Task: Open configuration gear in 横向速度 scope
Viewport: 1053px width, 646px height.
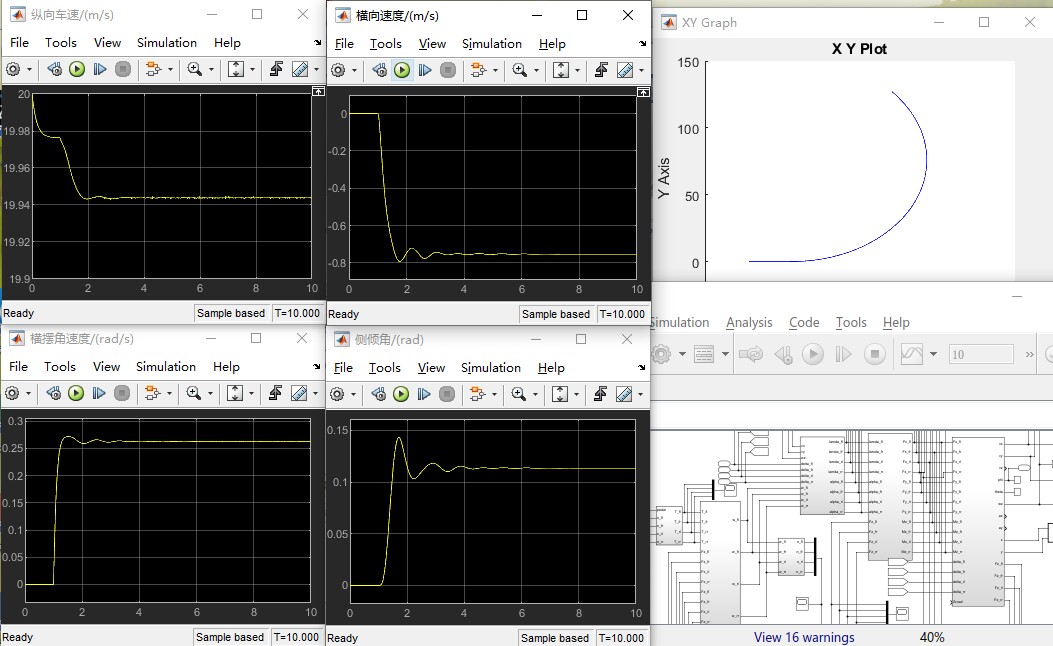Action: point(338,71)
